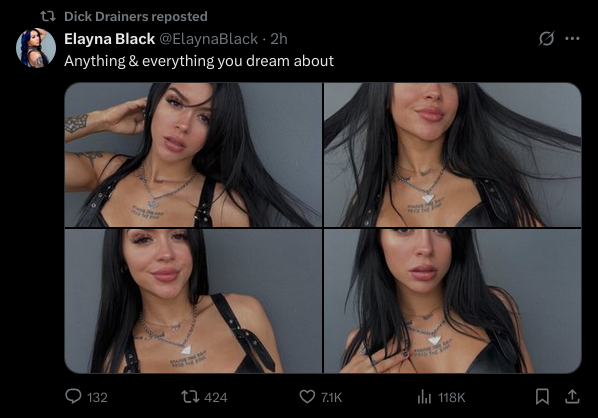Click the 132 replies count

tap(97, 397)
